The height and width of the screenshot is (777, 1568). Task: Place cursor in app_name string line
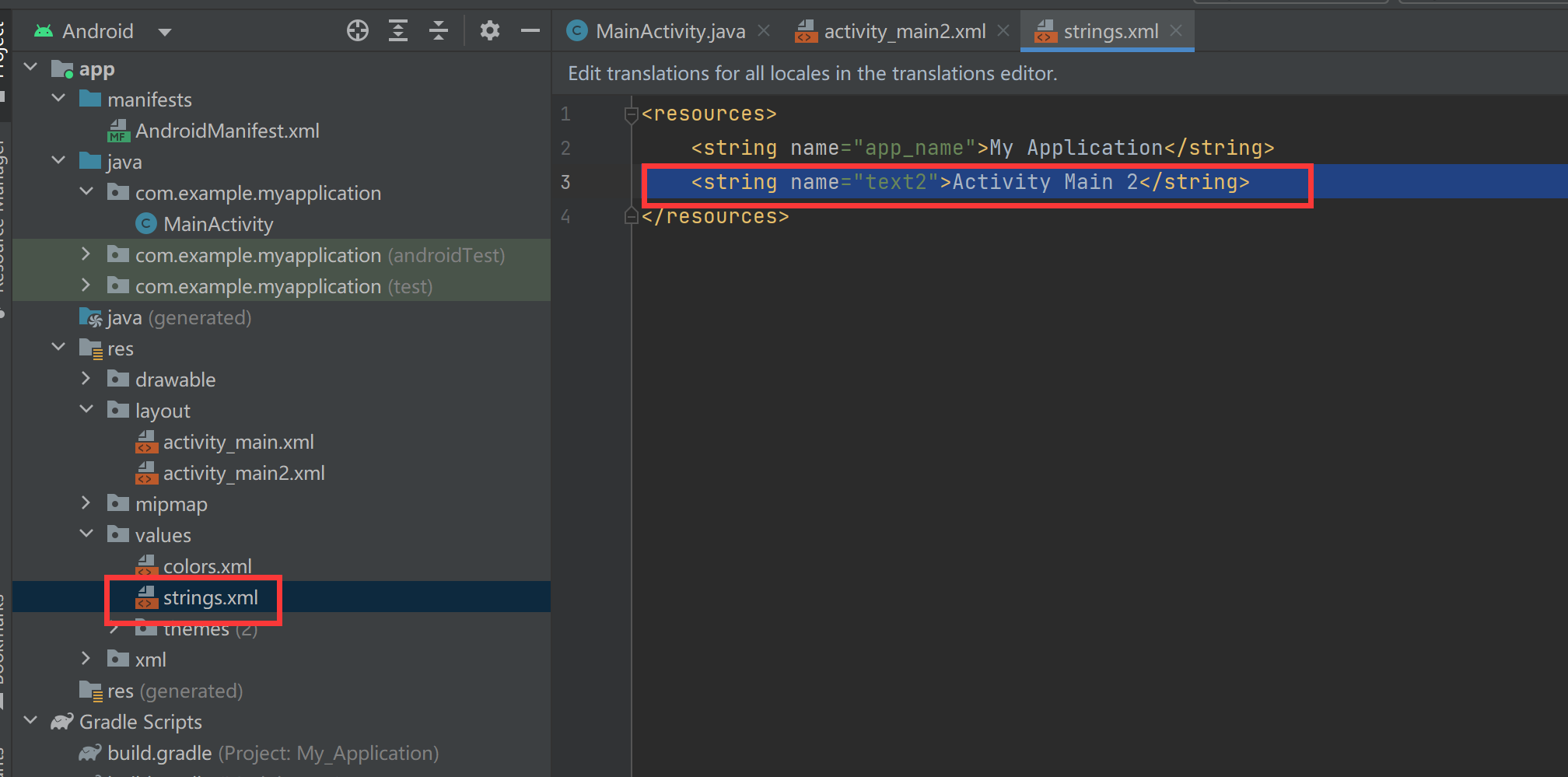pos(982,148)
